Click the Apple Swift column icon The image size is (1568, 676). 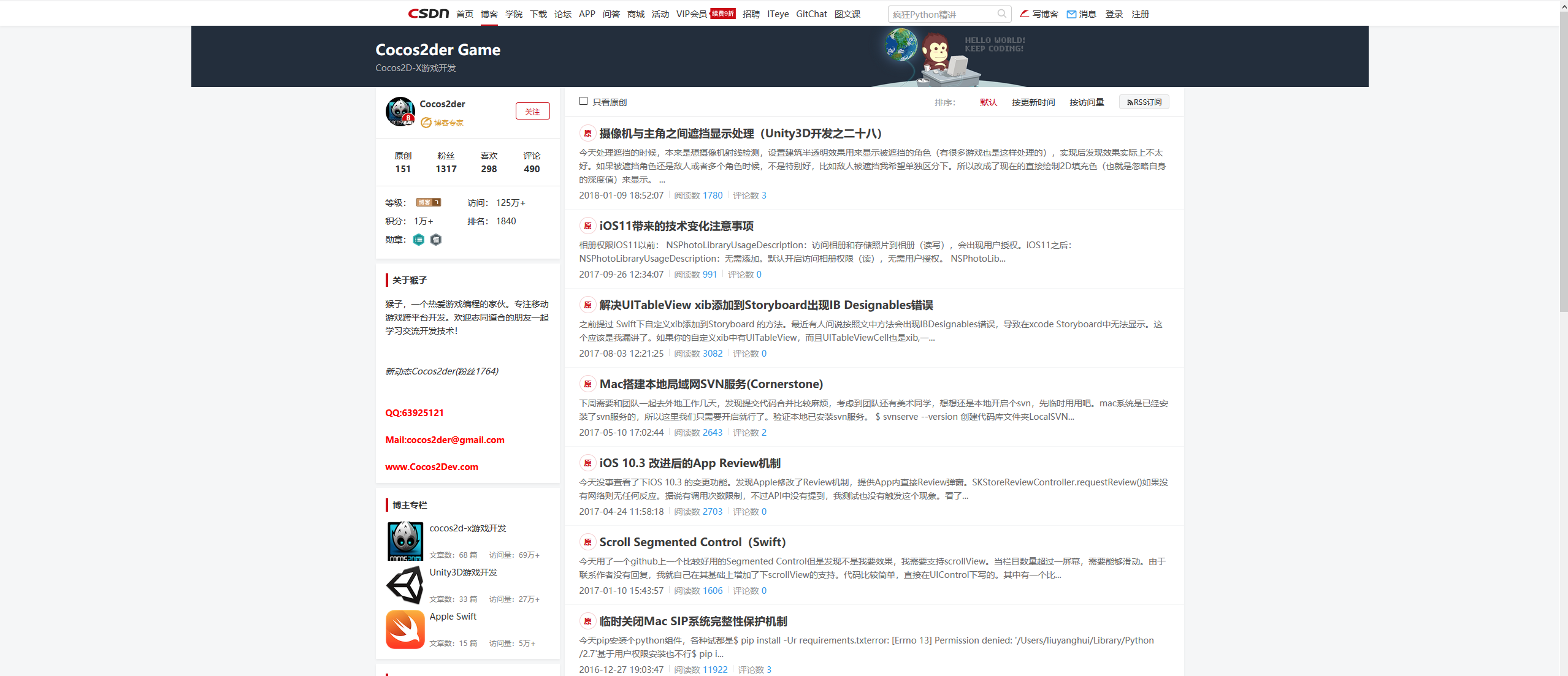point(405,629)
